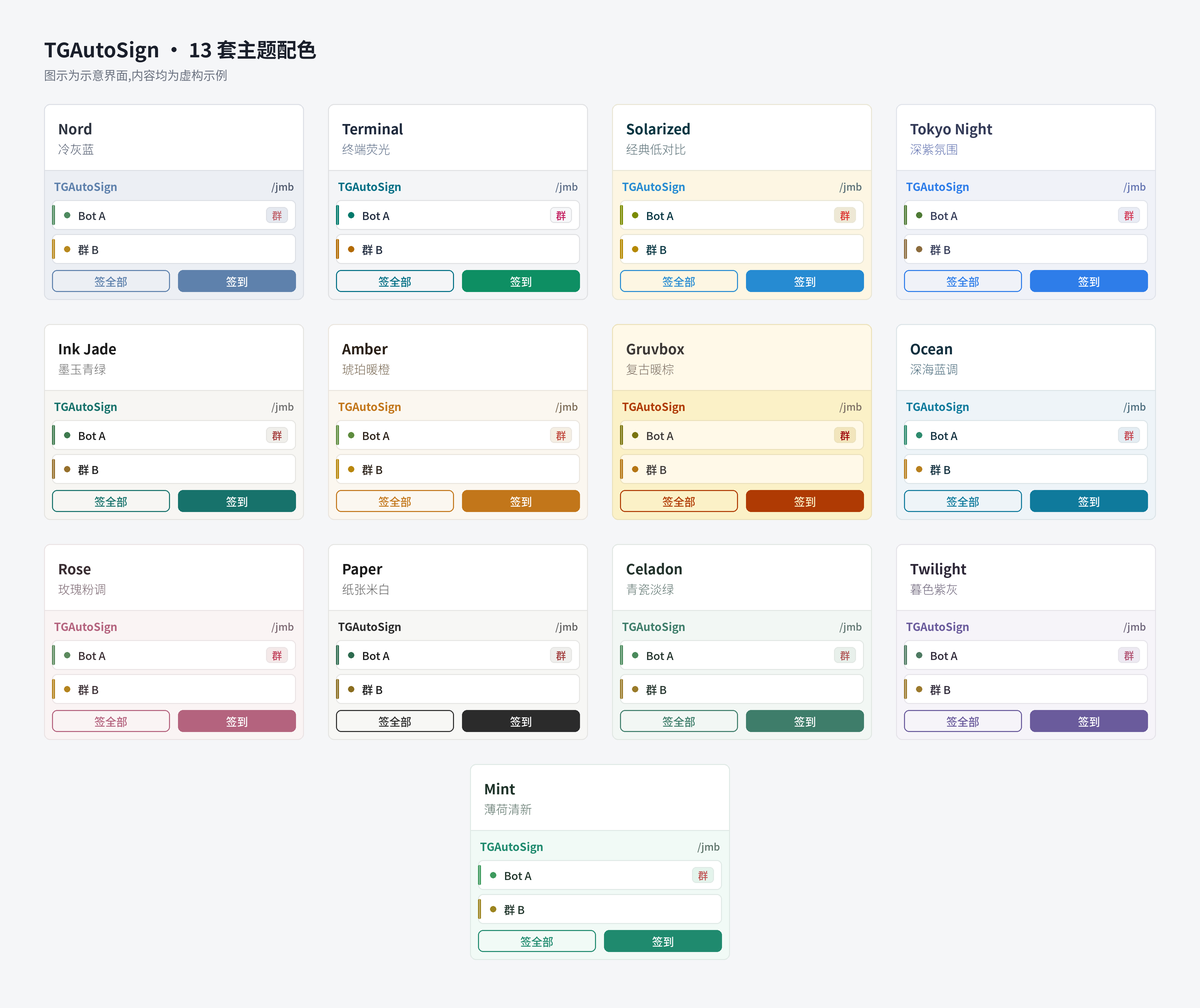Select Bot A row in Mint card
The width and height of the screenshot is (1200, 1008).
click(600, 875)
